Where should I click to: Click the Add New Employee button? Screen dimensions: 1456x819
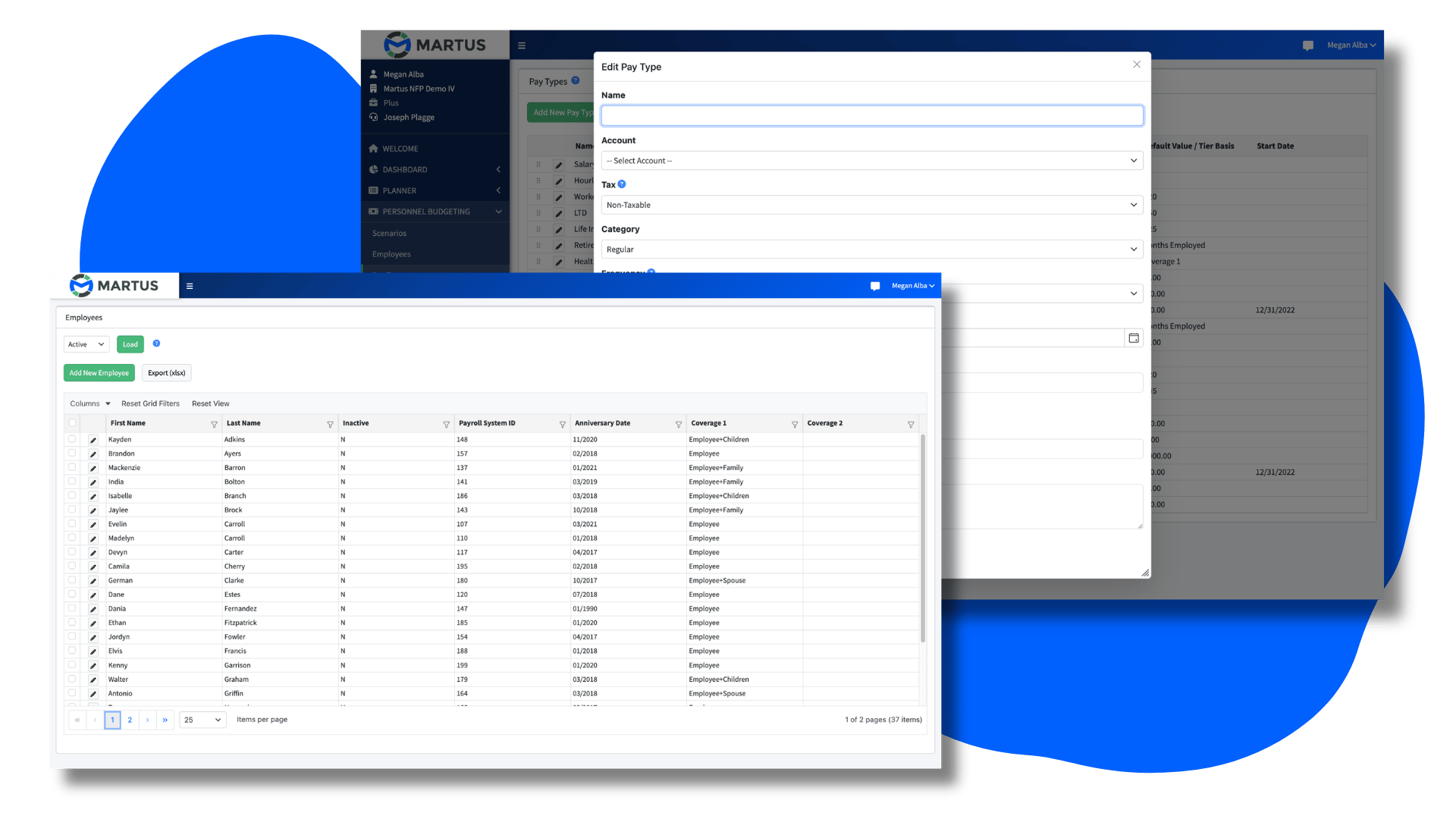point(99,373)
